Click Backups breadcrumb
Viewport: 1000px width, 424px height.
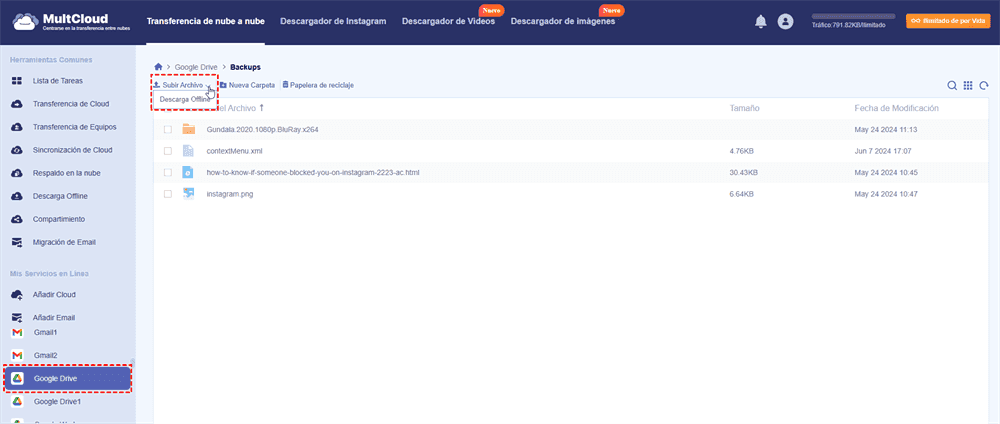[246, 66]
